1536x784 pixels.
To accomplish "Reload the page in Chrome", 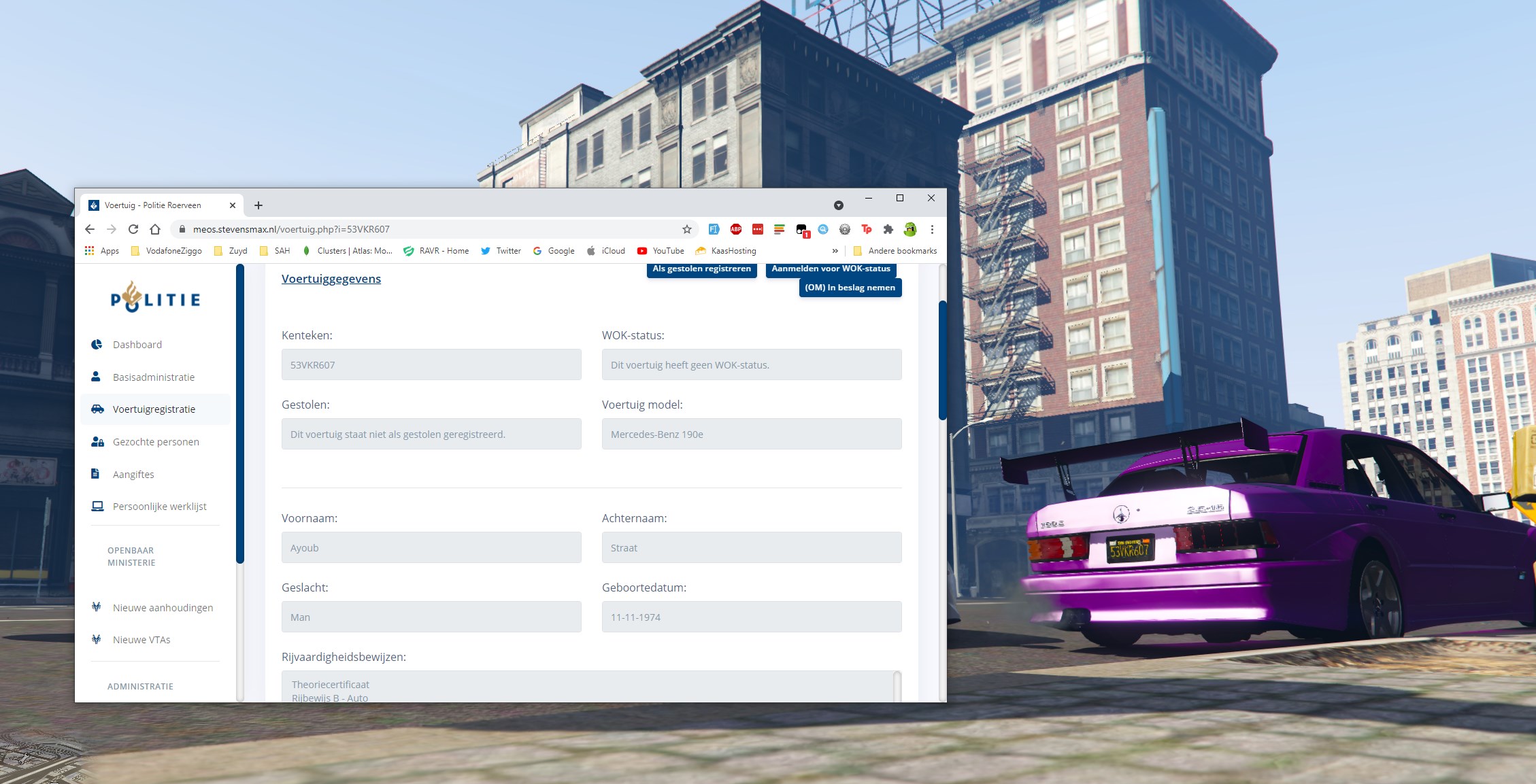I will (133, 229).
